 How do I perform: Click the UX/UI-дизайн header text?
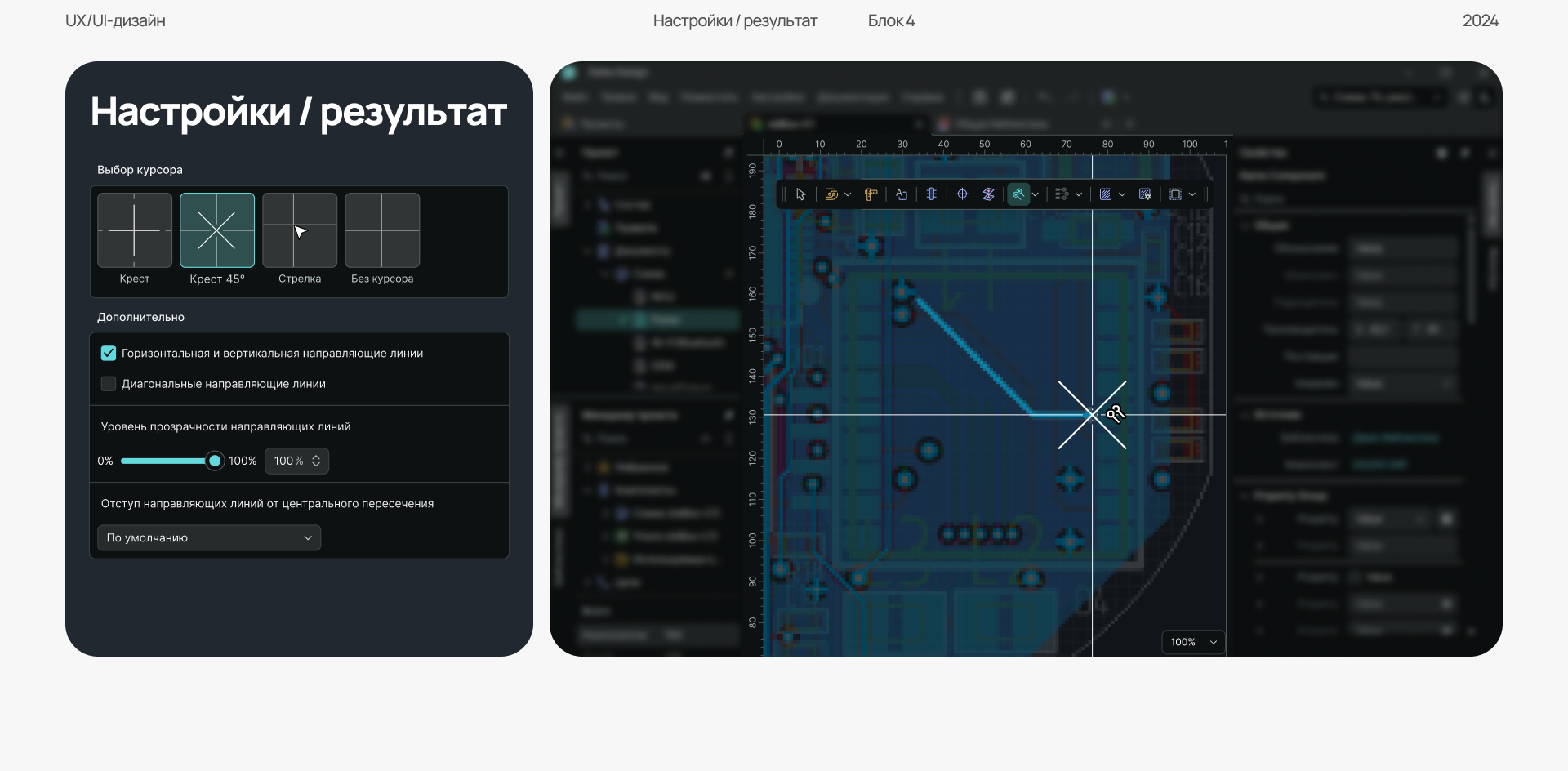[x=115, y=20]
